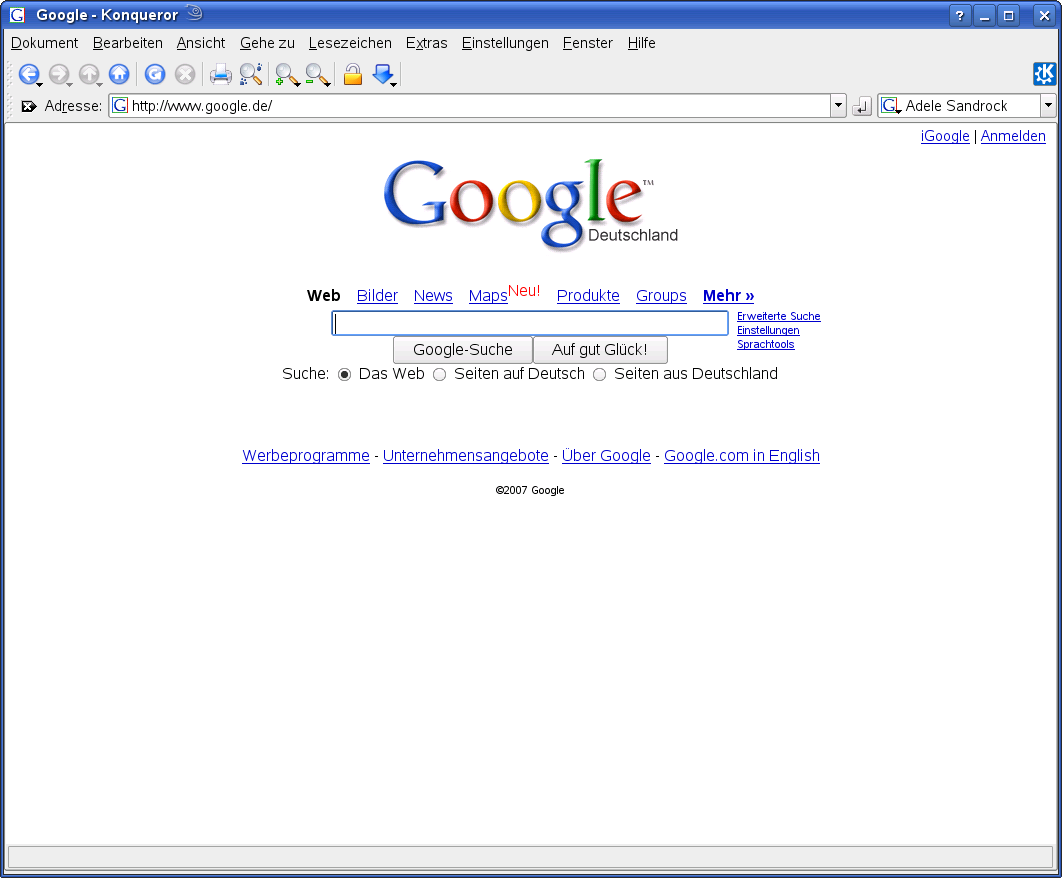The image size is (1062, 878).
Task: Open the Hilfe menu
Action: [641, 43]
